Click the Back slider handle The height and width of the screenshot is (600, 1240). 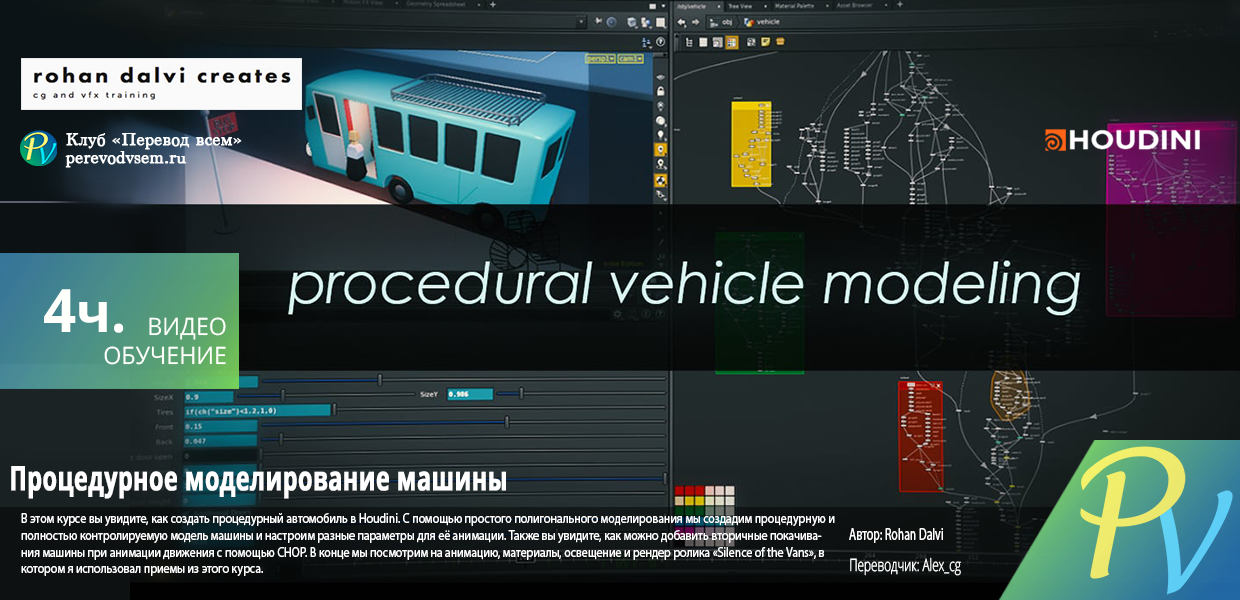coord(281,439)
